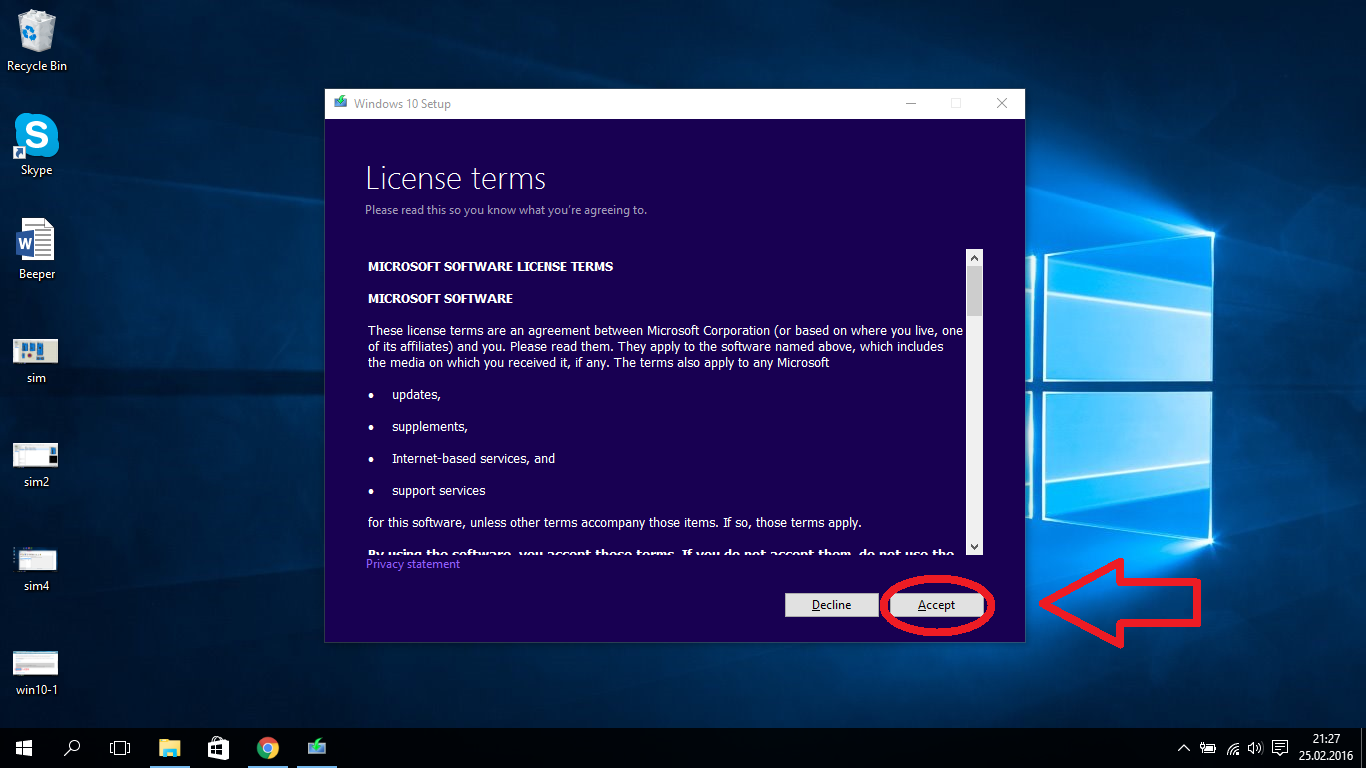Screen dimensions: 1366x768
Task: Click the "Internet-based services, and" bullet item
Action: click(x=473, y=459)
